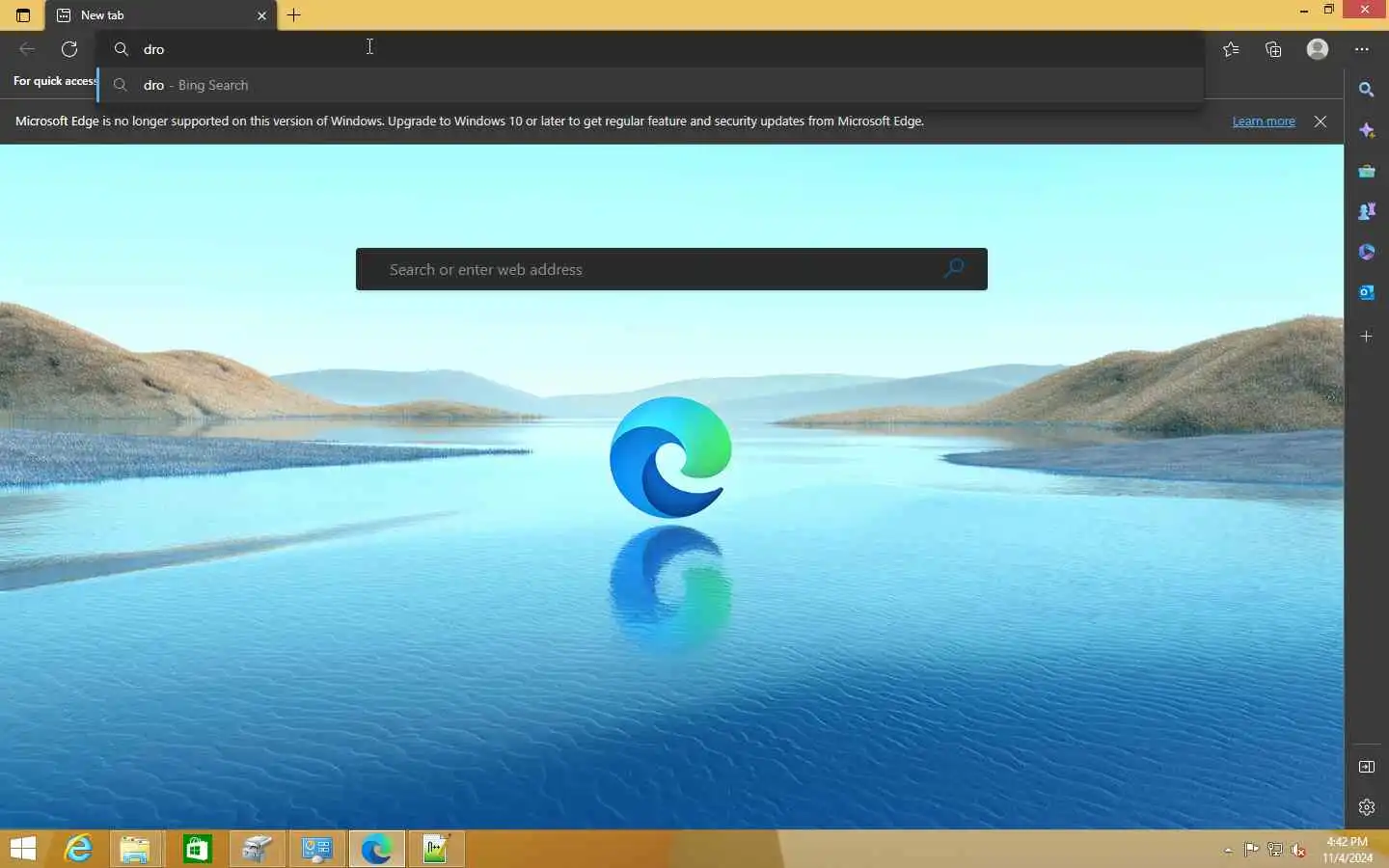1389x868 pixels.
Task: Show hidden tray icons arrow
Action: coord(1228,851)
